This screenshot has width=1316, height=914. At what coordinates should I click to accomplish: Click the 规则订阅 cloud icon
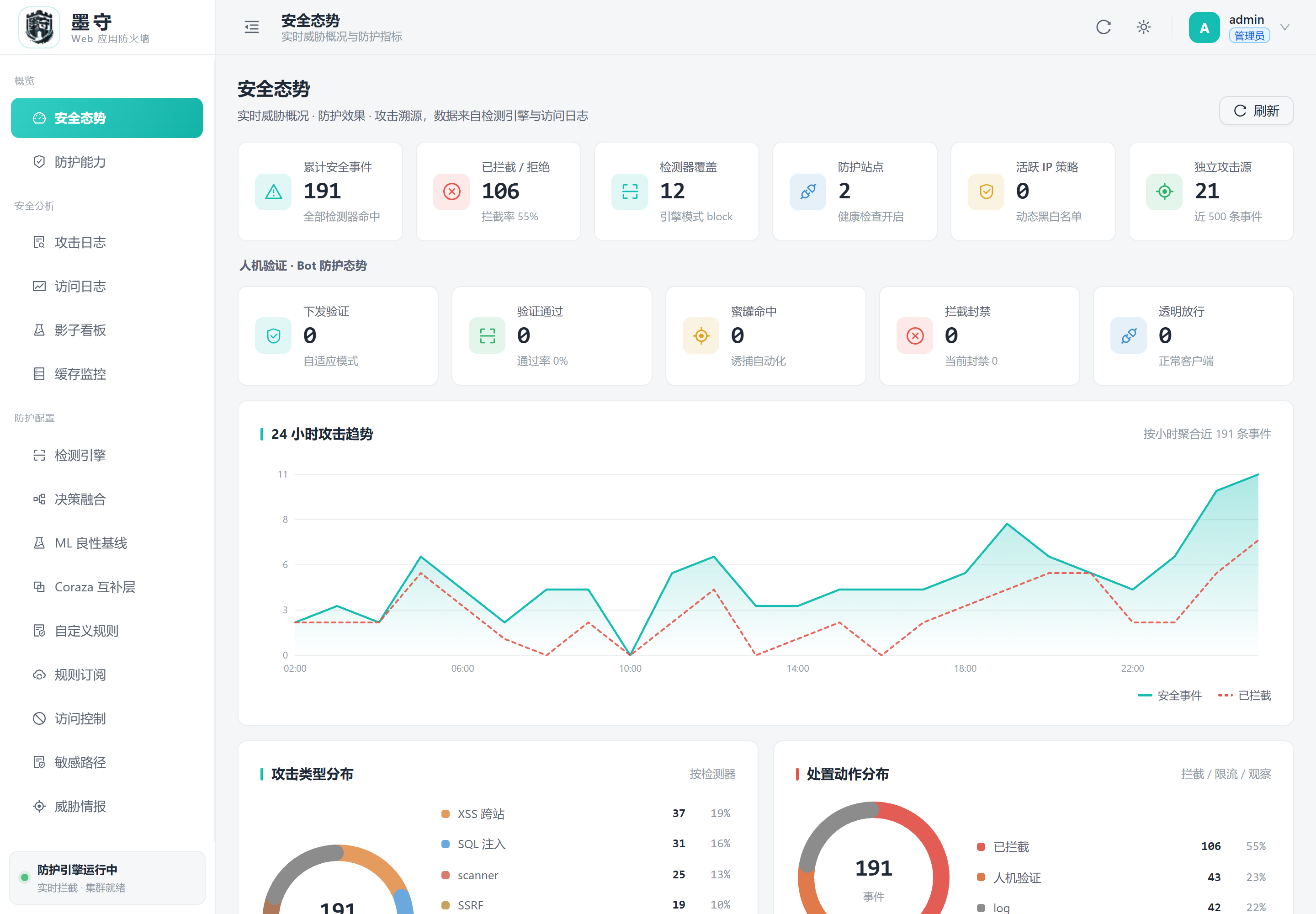(39, 675)
